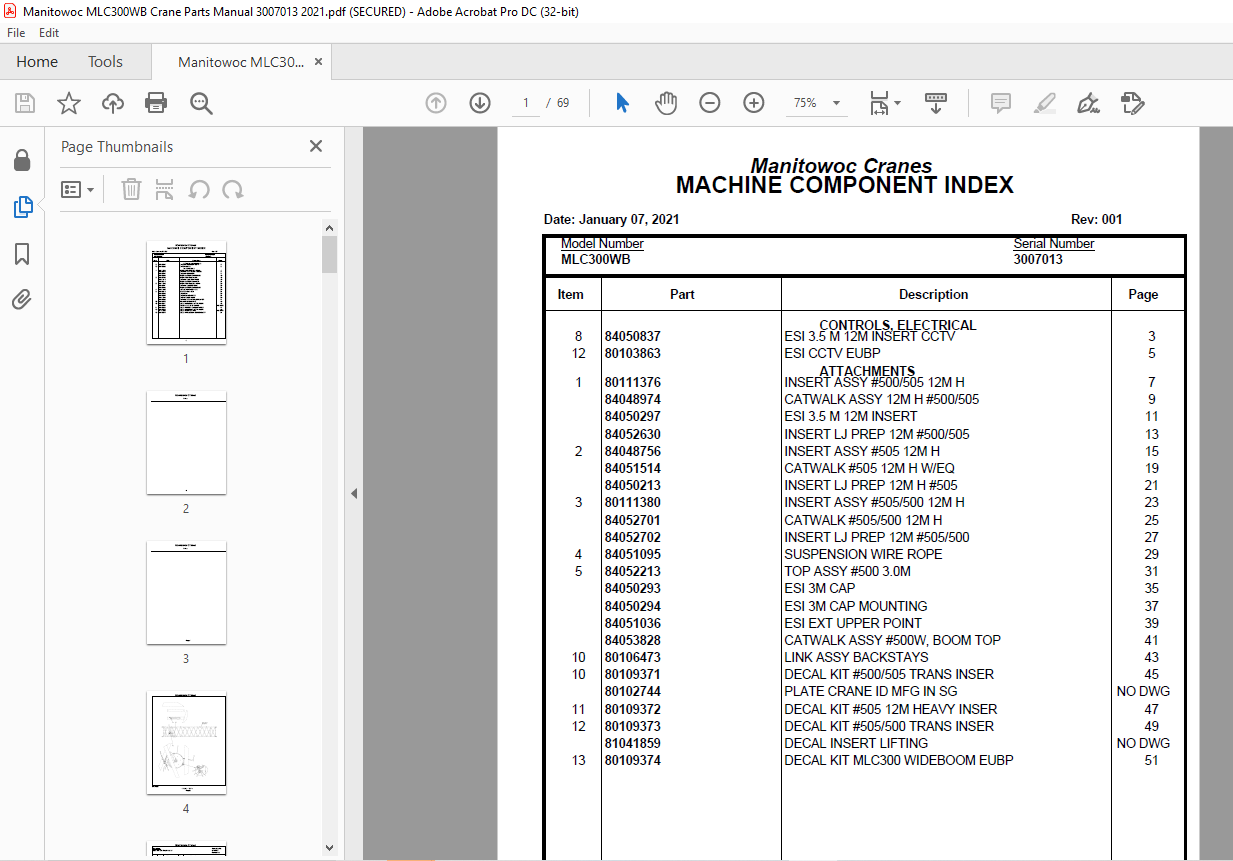Zoom out with minus icon
1233x861 pixels.
click(710, 103)
